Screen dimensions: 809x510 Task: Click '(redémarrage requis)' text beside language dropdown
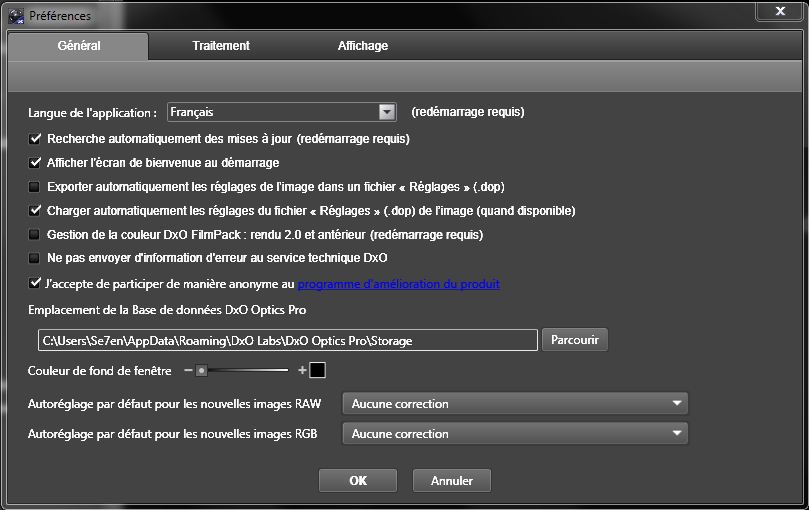click(x=467, y=112)
